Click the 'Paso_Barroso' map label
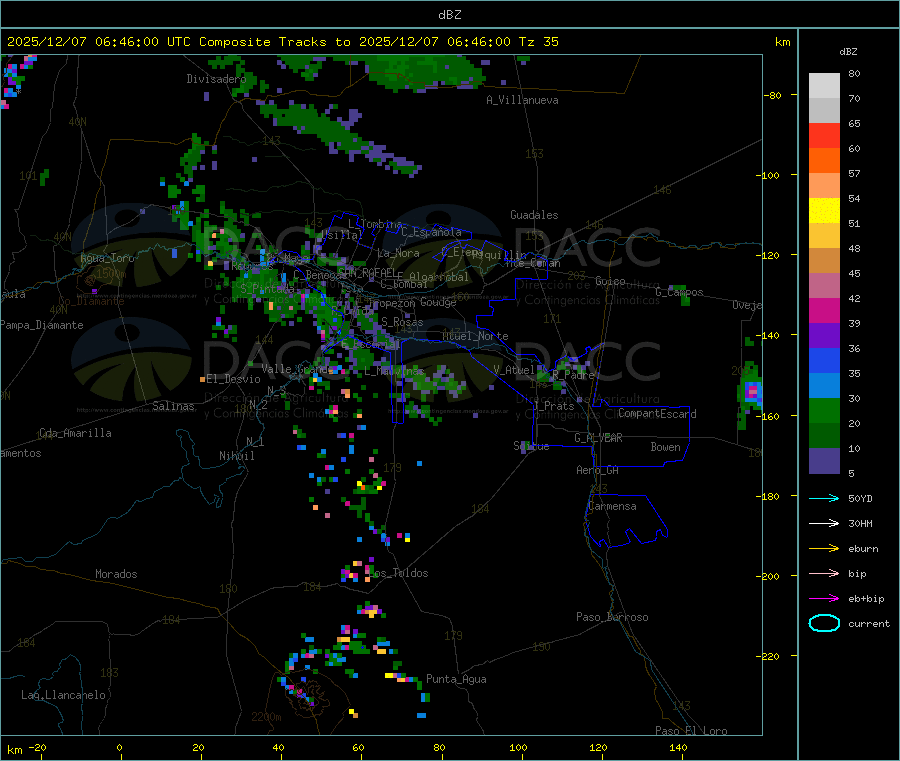 pos(612,617)
